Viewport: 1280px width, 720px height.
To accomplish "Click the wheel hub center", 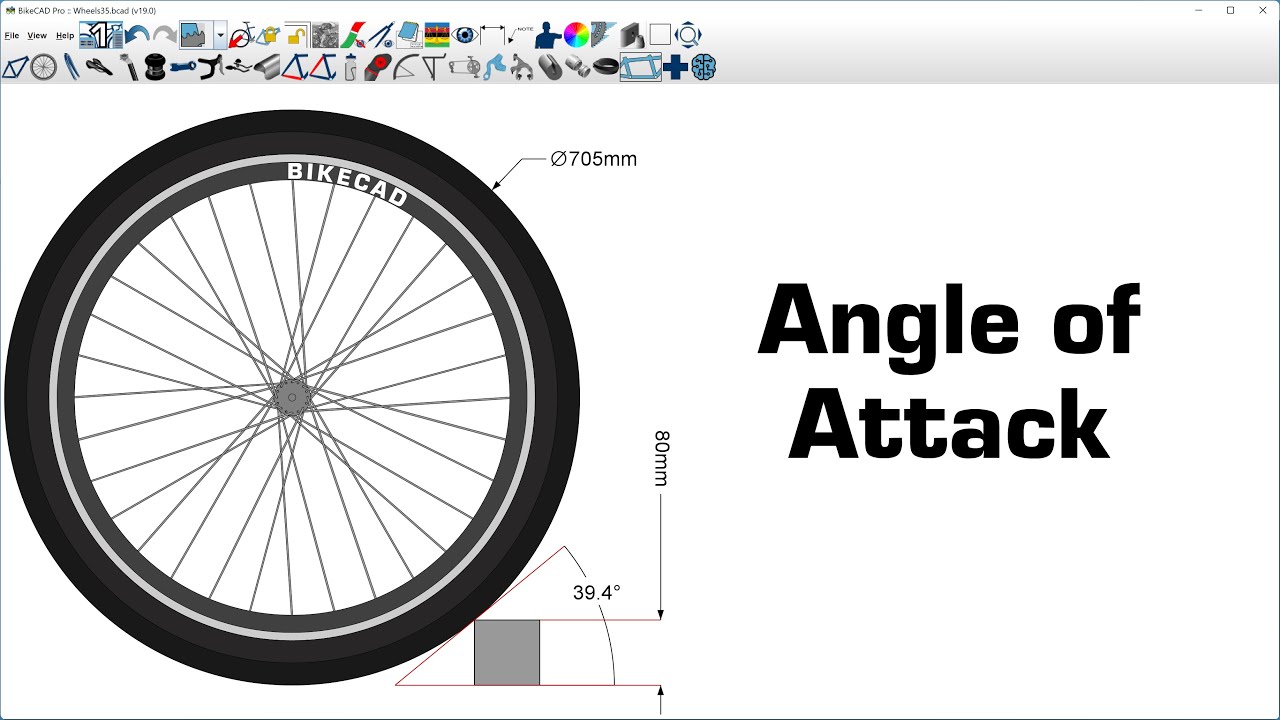I will (291, 397).
